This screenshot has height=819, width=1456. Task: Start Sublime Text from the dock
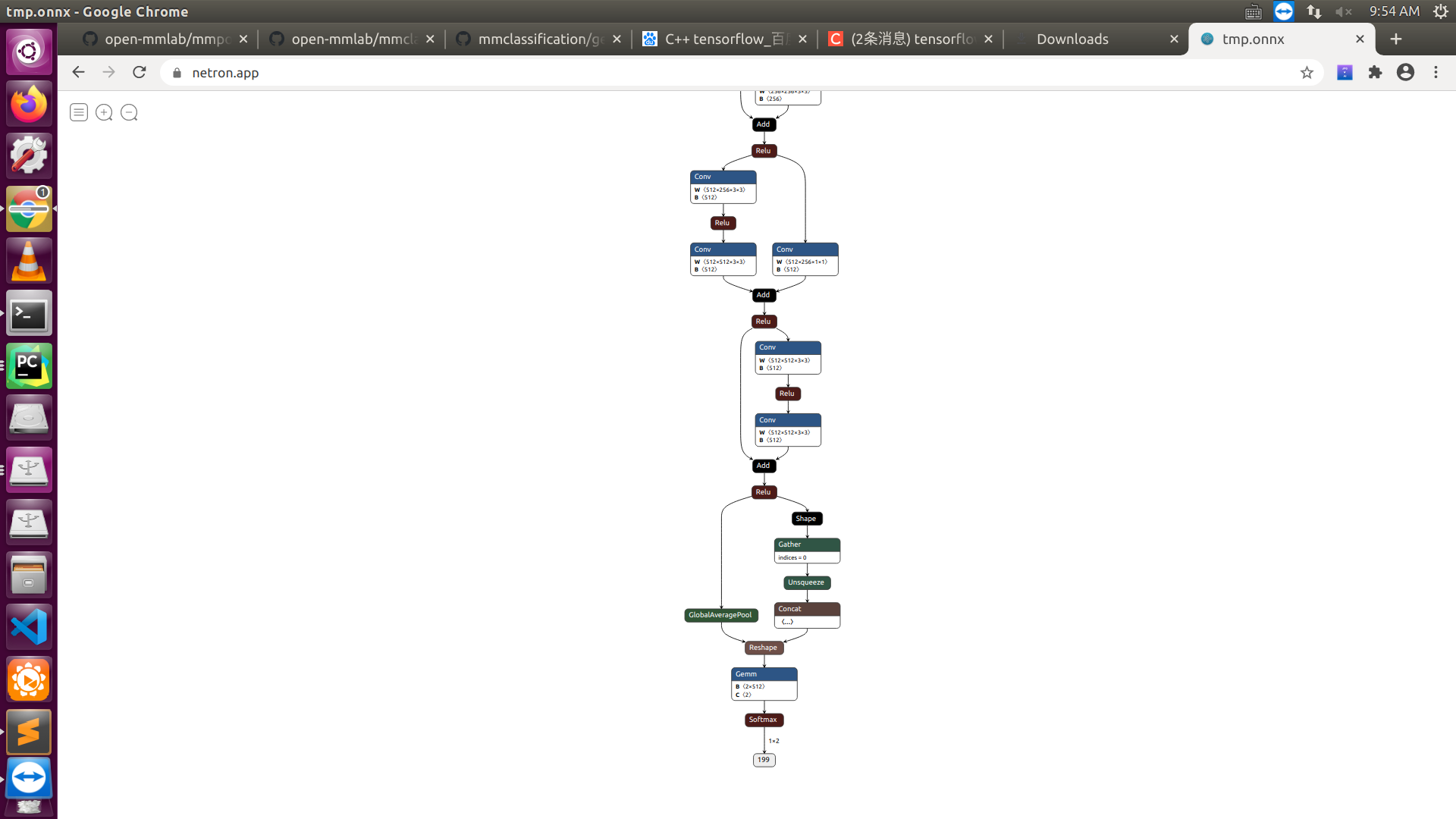(28, 732)
